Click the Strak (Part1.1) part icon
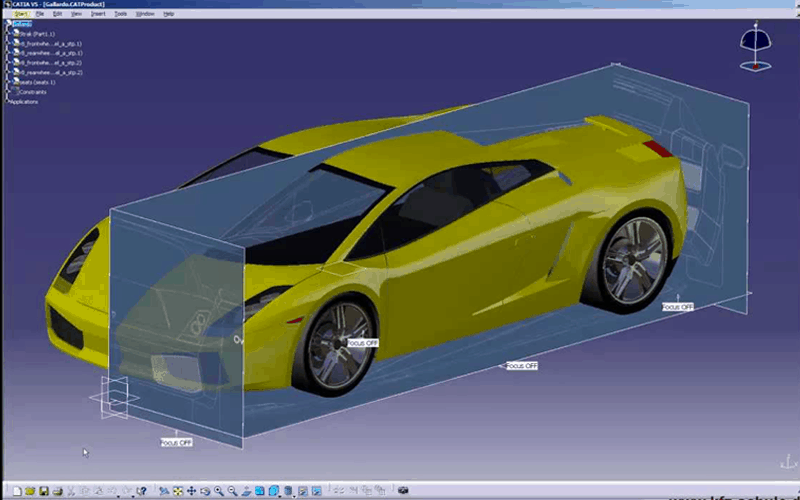Screen dimensions: 800x500 click(x=16, y=34)
